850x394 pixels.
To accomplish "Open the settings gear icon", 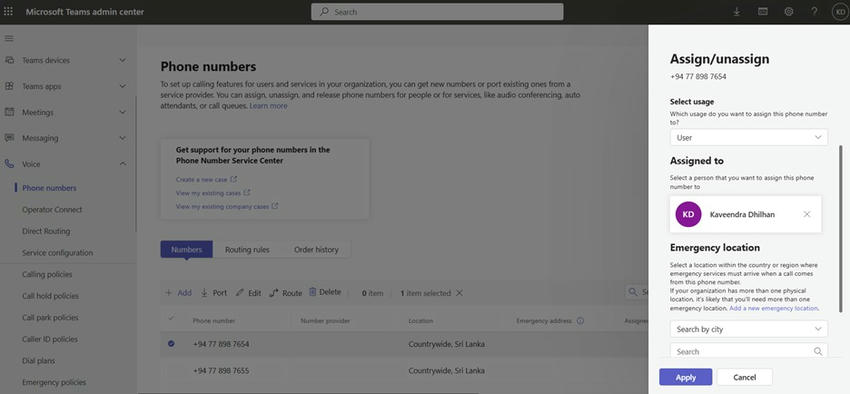I will pos(789,11).
